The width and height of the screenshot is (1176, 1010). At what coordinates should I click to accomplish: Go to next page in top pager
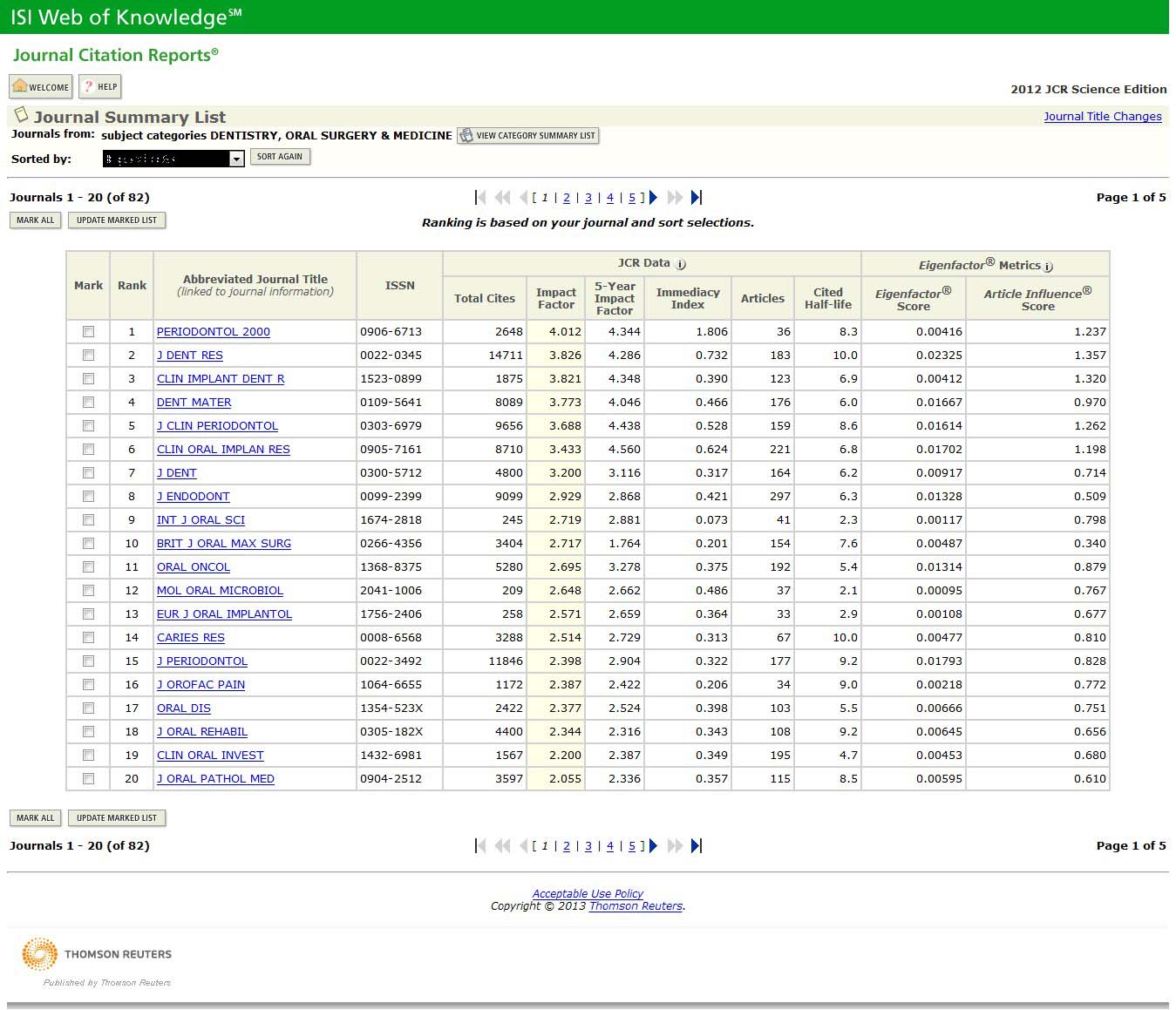(653, 198)
